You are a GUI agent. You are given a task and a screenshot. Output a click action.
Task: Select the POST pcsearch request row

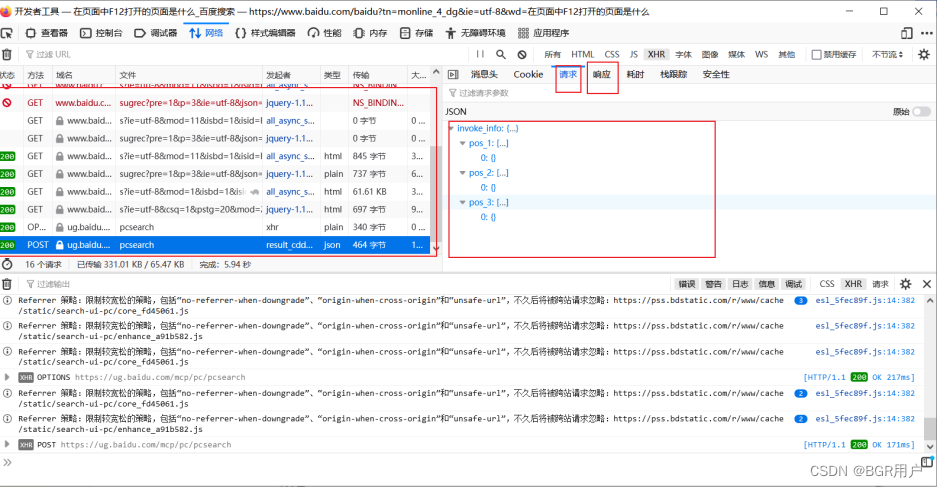[215, 245]
